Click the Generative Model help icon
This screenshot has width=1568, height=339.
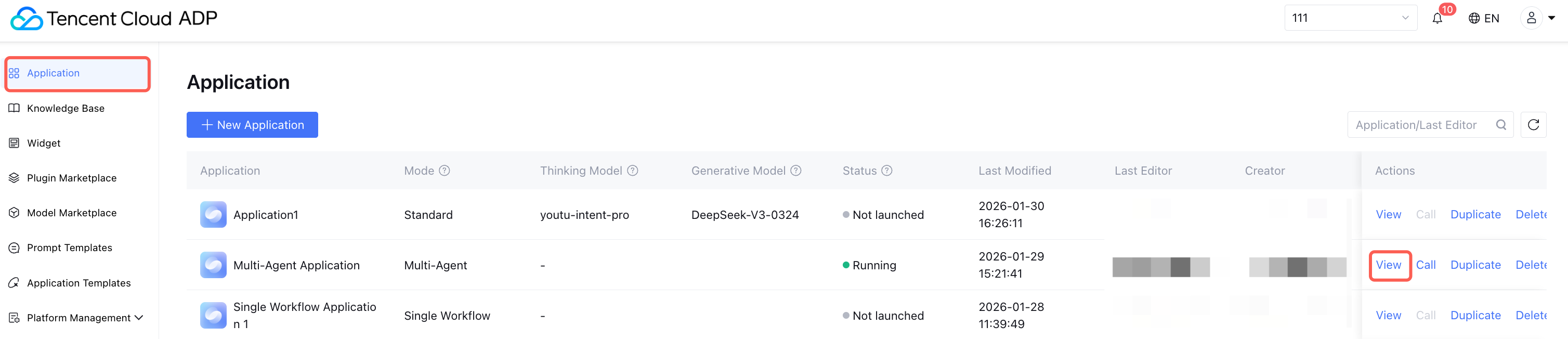click(x=795, y=171)
